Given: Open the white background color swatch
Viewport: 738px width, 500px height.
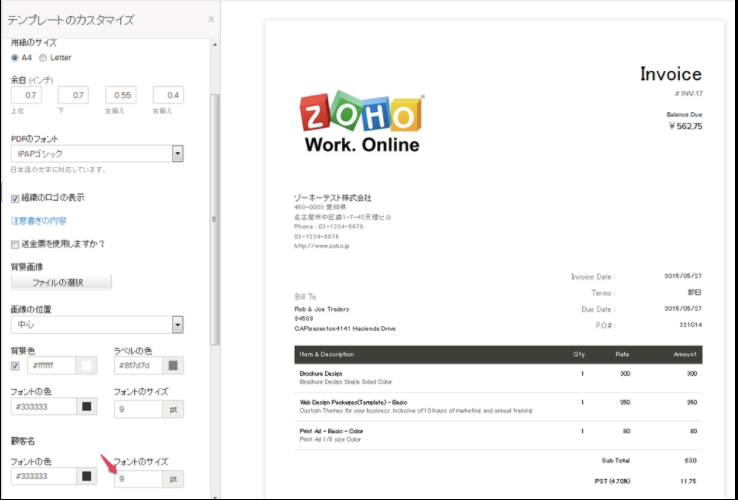Looking at the screenshot, I should click(87, 365).
